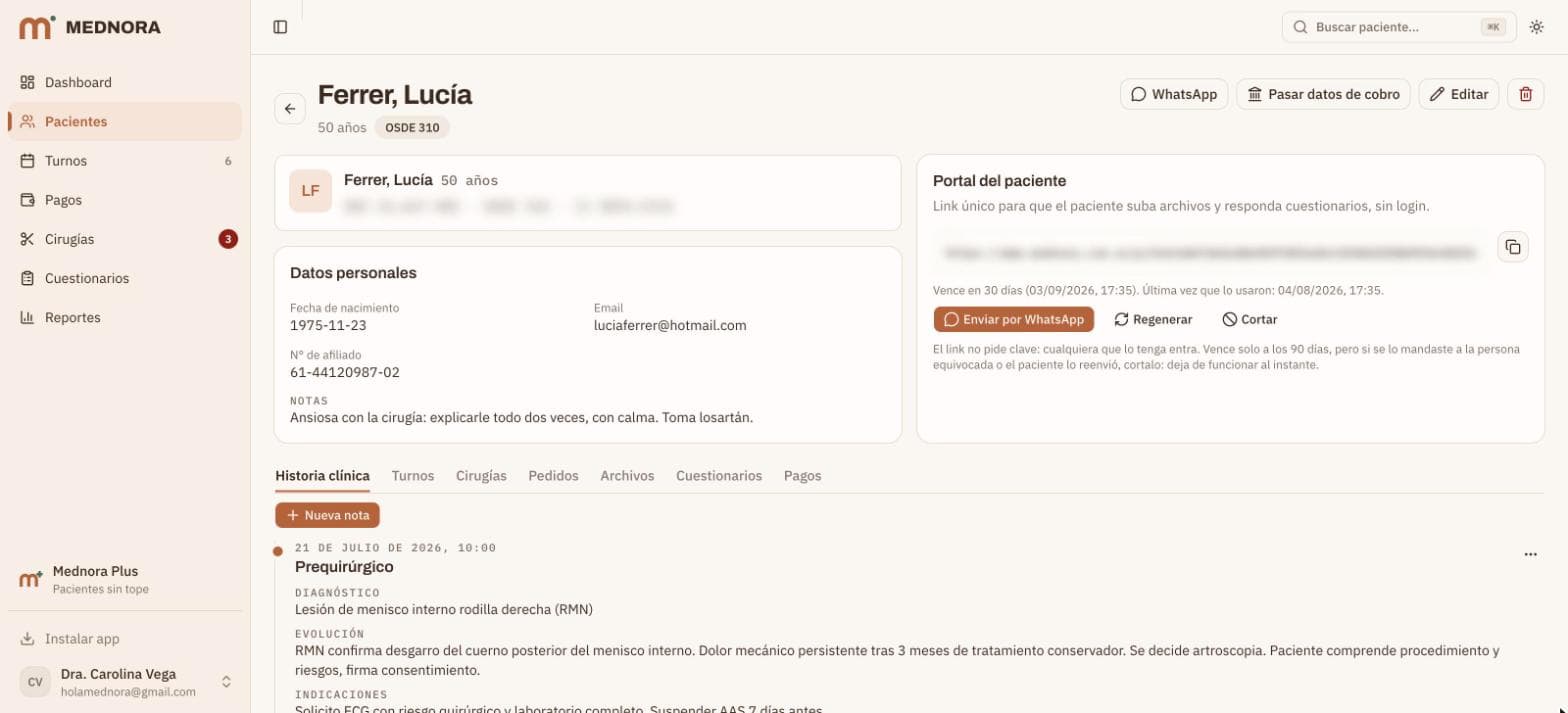The height and width of the screenshot is (713, 1568).
Task: Toggle the light/dark theme sun icon
Action: [x=1537, y=27]
